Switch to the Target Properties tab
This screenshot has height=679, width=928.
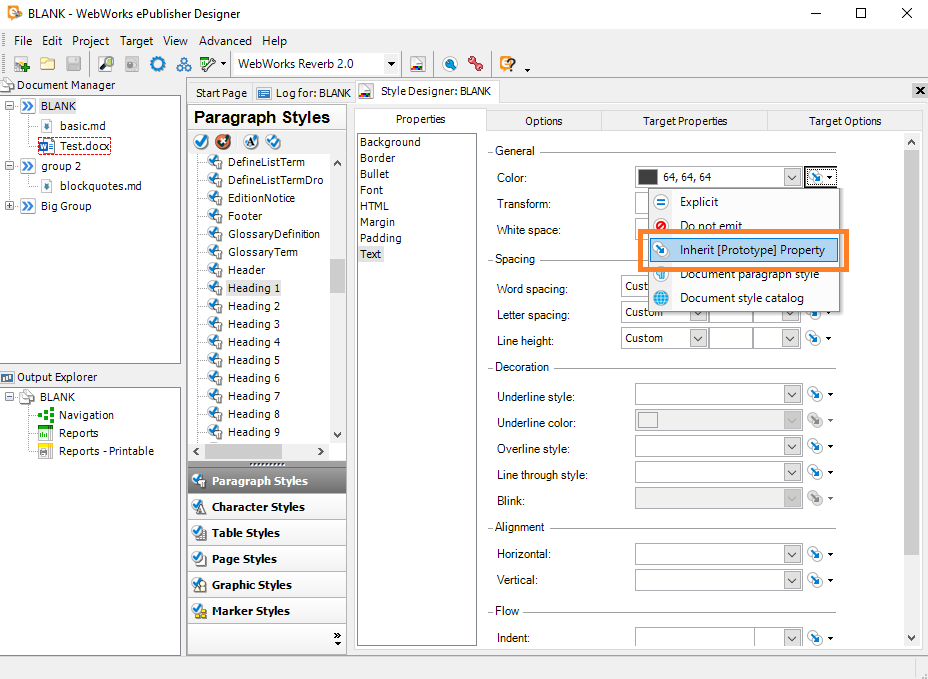pos(685,121)
